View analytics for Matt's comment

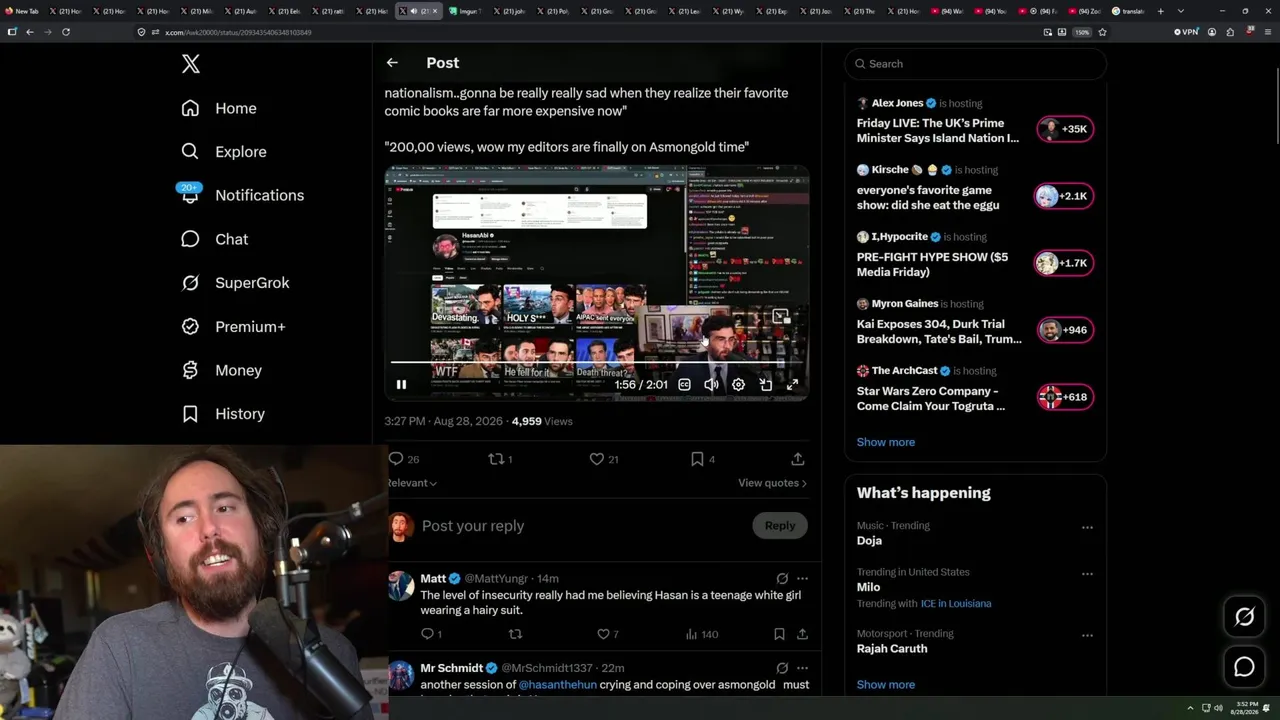701,634
